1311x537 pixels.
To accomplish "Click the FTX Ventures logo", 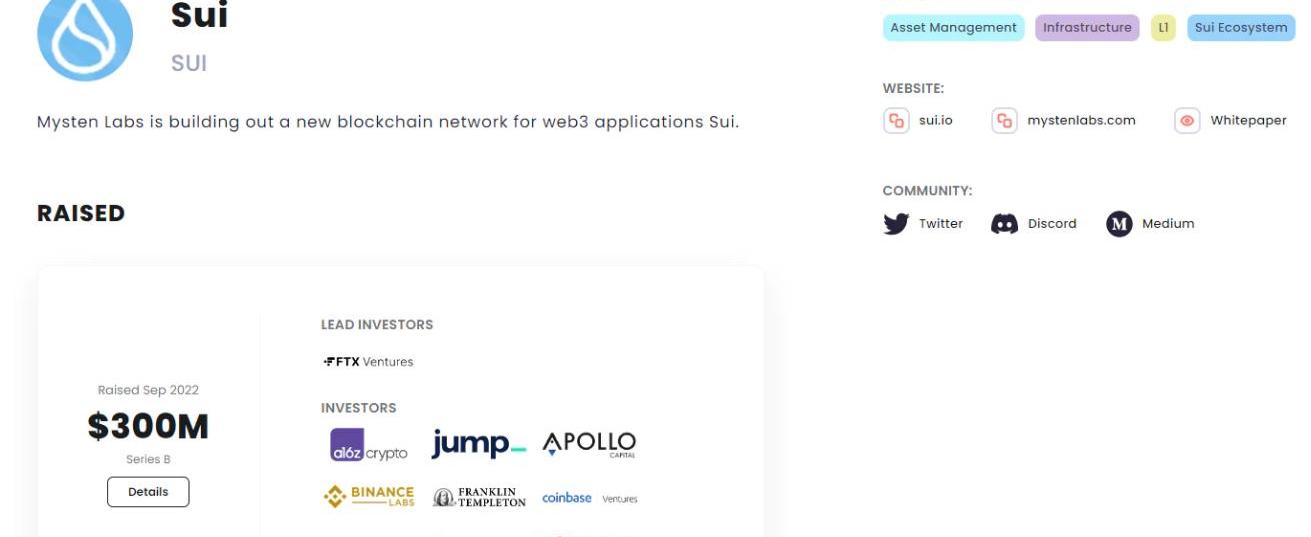I will [368, 362].
